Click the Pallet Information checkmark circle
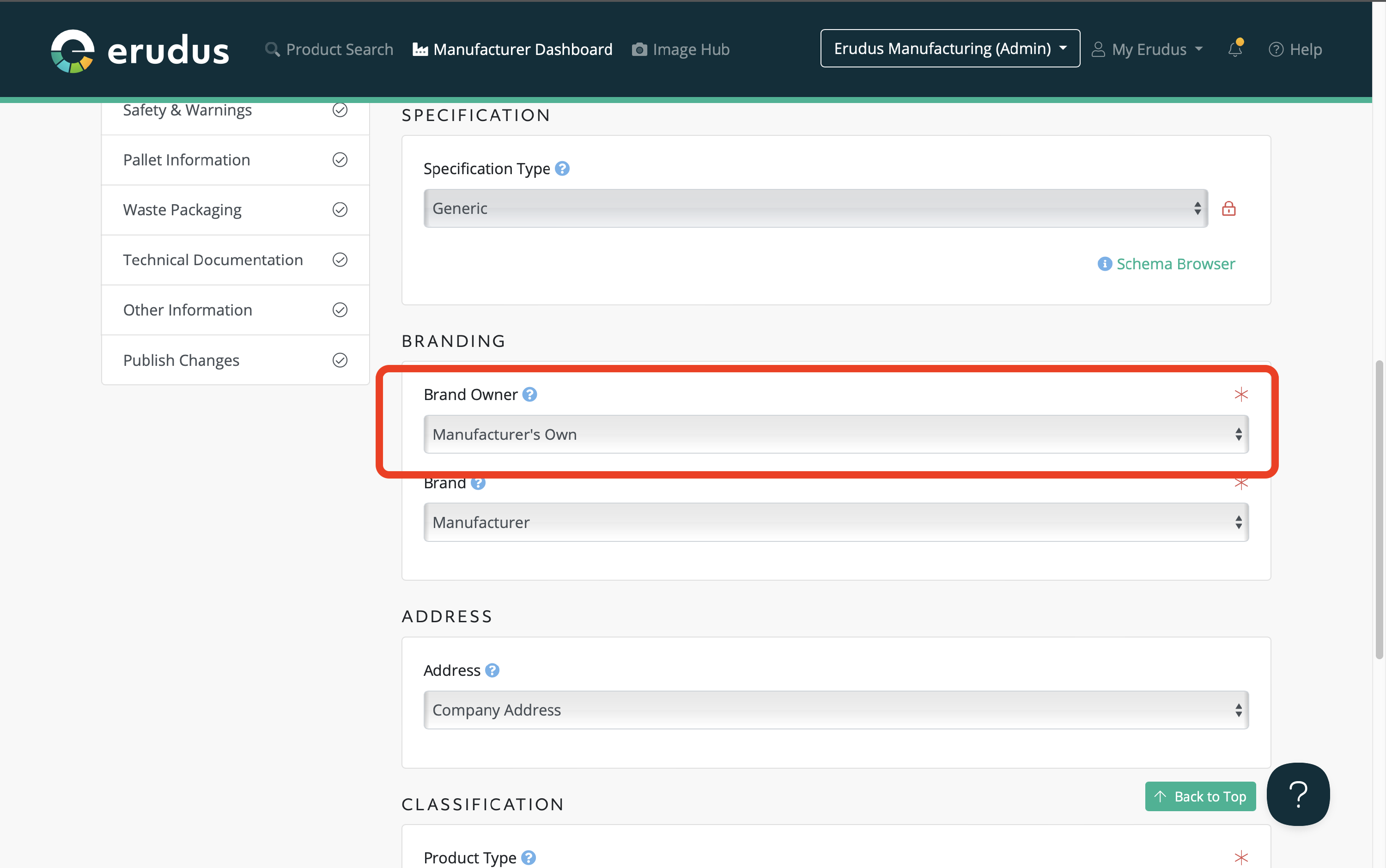Image resolution: width=1386 pixels, height=868 pixels. pyautogui.click(x=340, y=159)
